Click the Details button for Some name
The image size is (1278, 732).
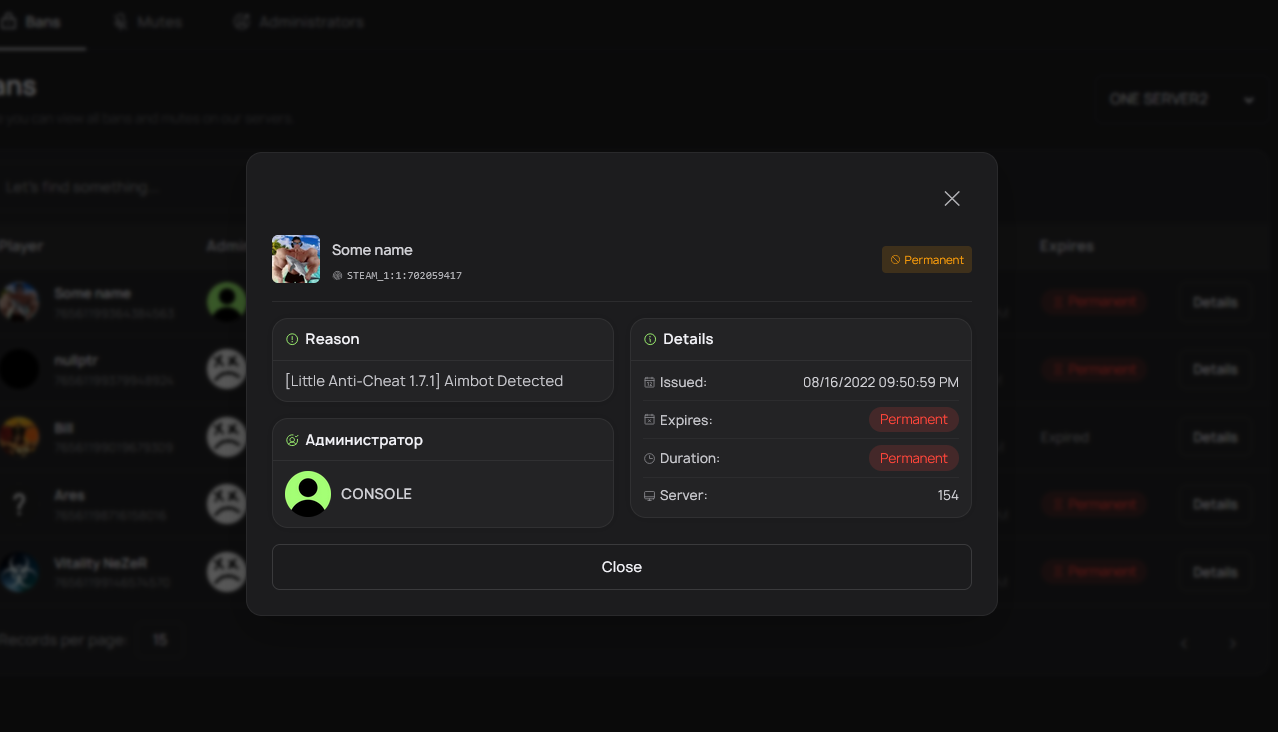pyautogui.click(x=1215, y=301)
